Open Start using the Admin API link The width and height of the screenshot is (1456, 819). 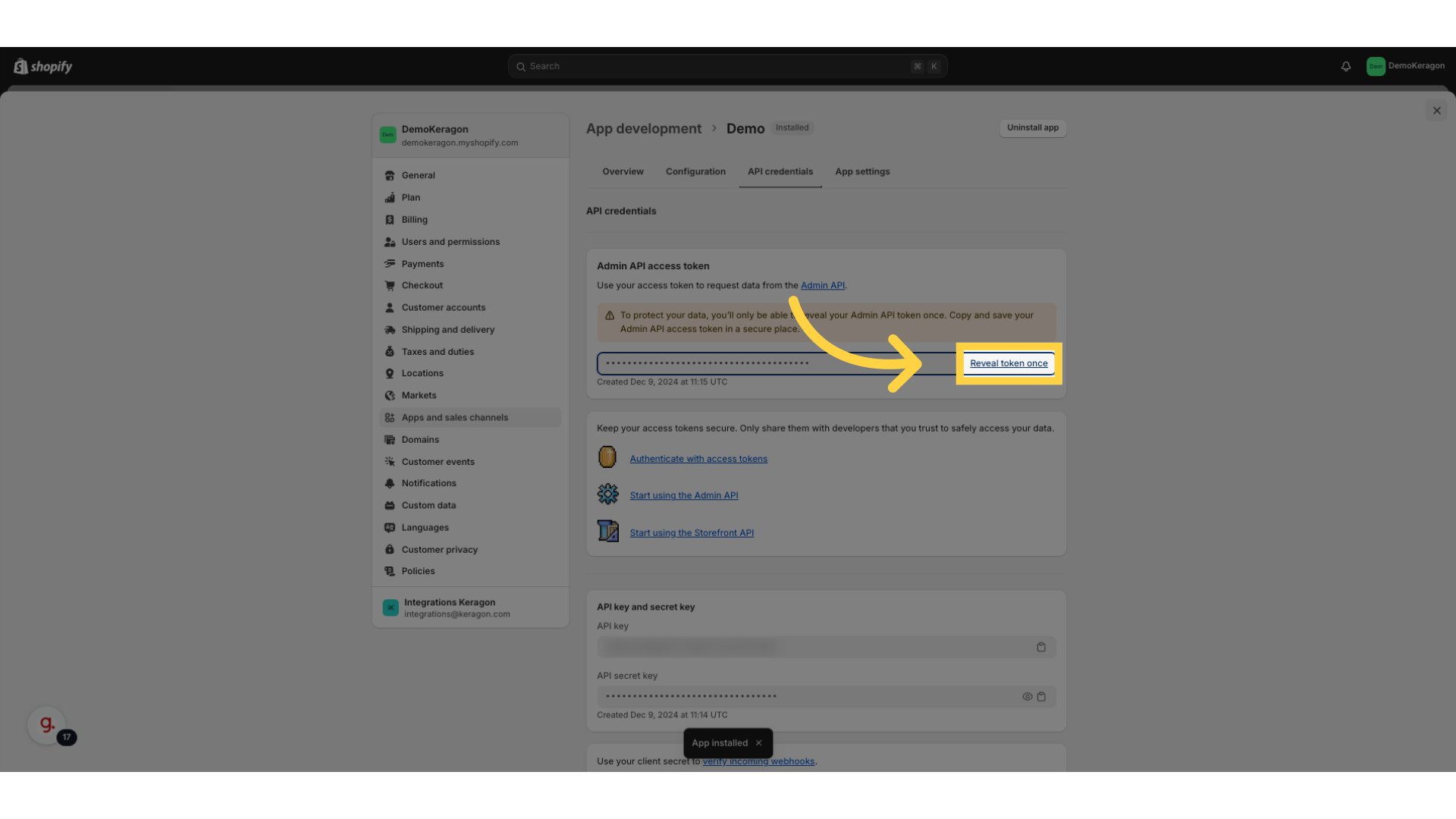(x=684, y=496)
